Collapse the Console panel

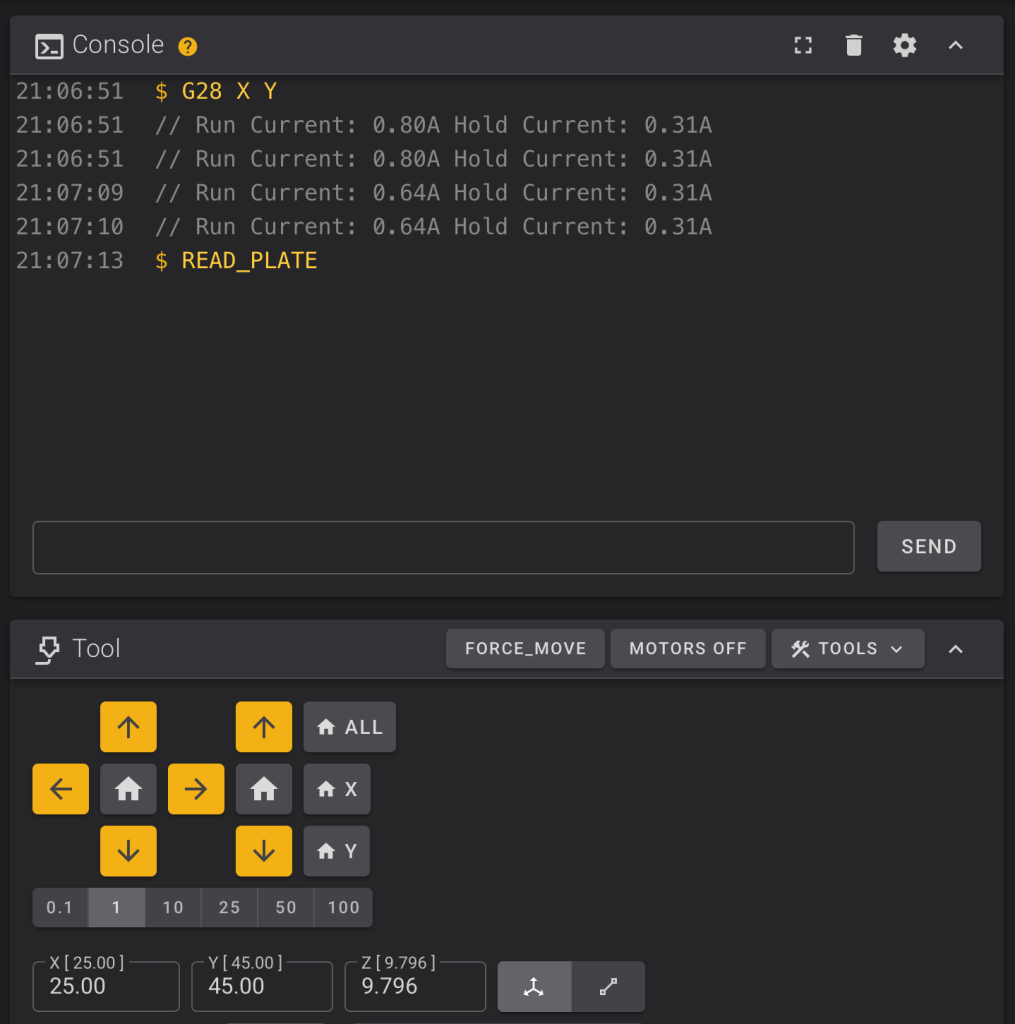(956, 45)
